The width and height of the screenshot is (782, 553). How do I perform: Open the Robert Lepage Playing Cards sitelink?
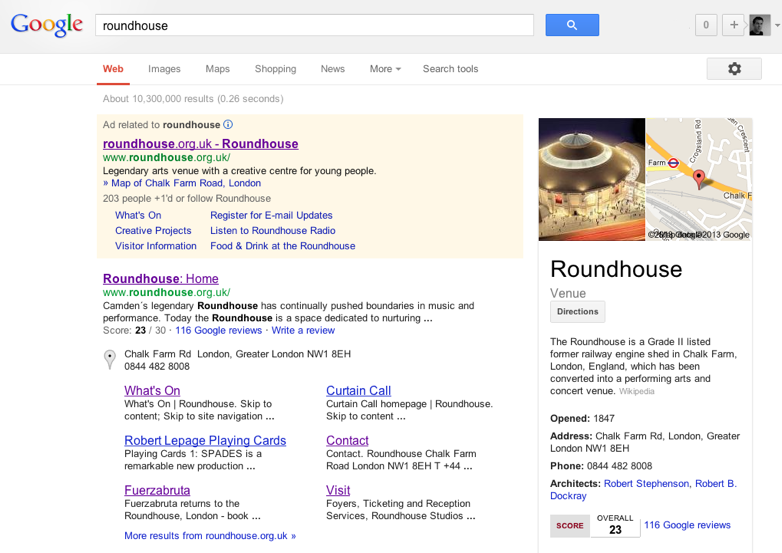coord(205,440)
